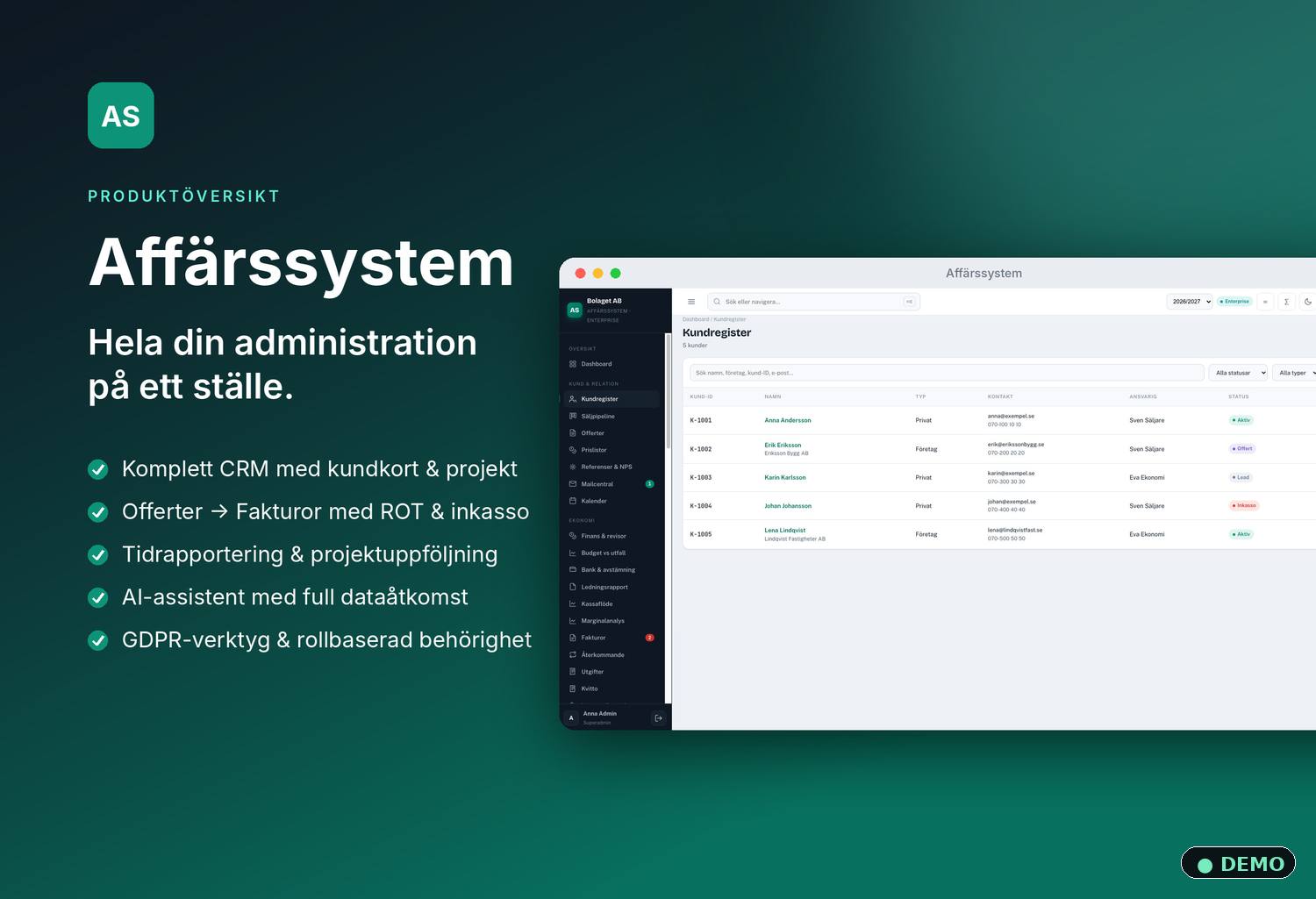Click customer ID K-1003

(x=701, y=477)
